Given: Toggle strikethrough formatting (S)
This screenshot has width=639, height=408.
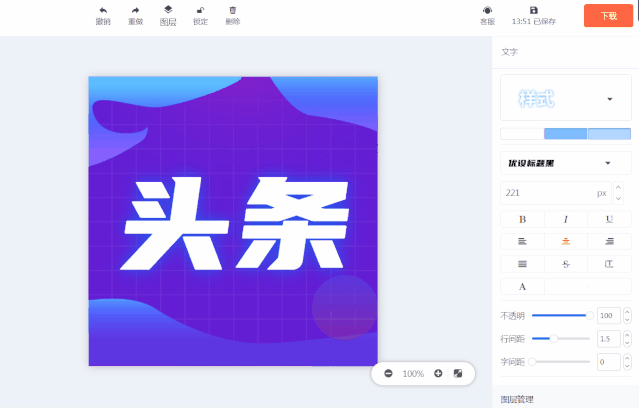Looking at the screenshot, I should pos(566,264).
